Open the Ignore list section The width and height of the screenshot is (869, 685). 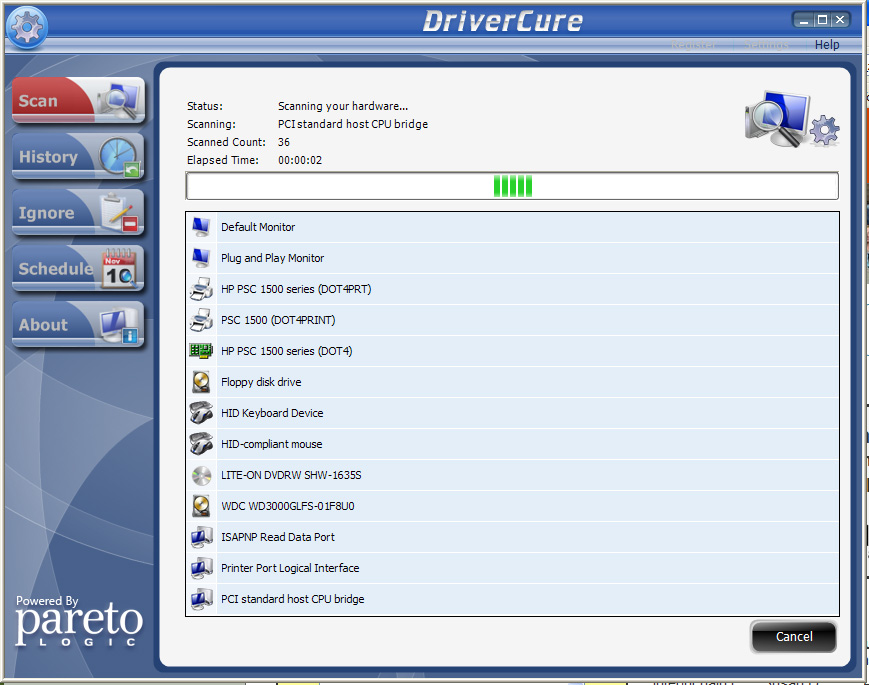pos(78,212)
